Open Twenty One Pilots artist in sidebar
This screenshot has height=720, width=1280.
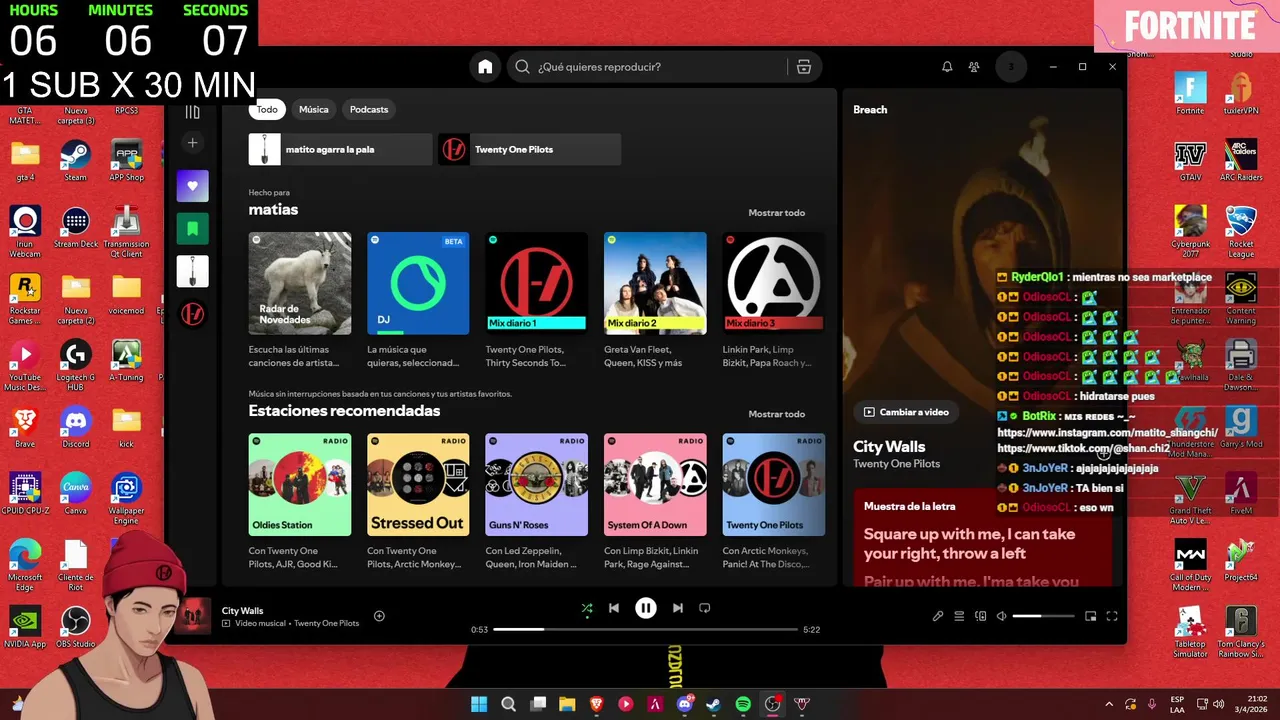193,314
